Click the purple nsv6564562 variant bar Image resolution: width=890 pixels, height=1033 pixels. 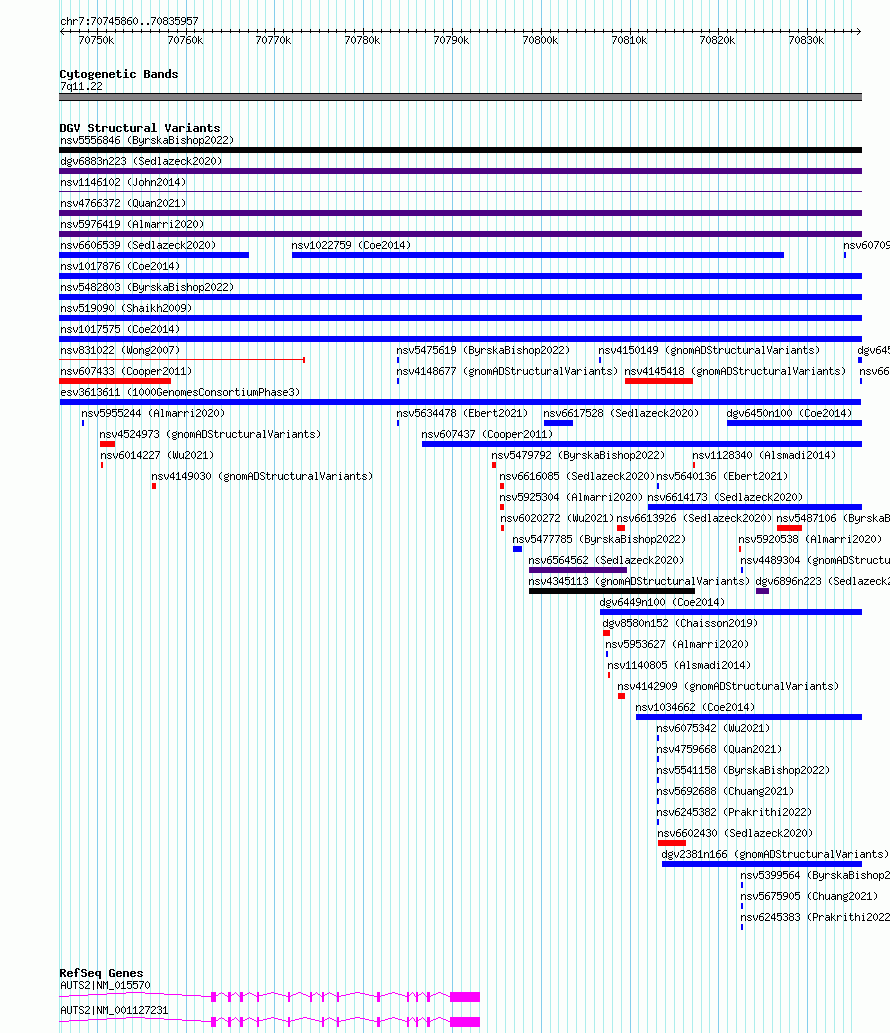pos(578,571)
